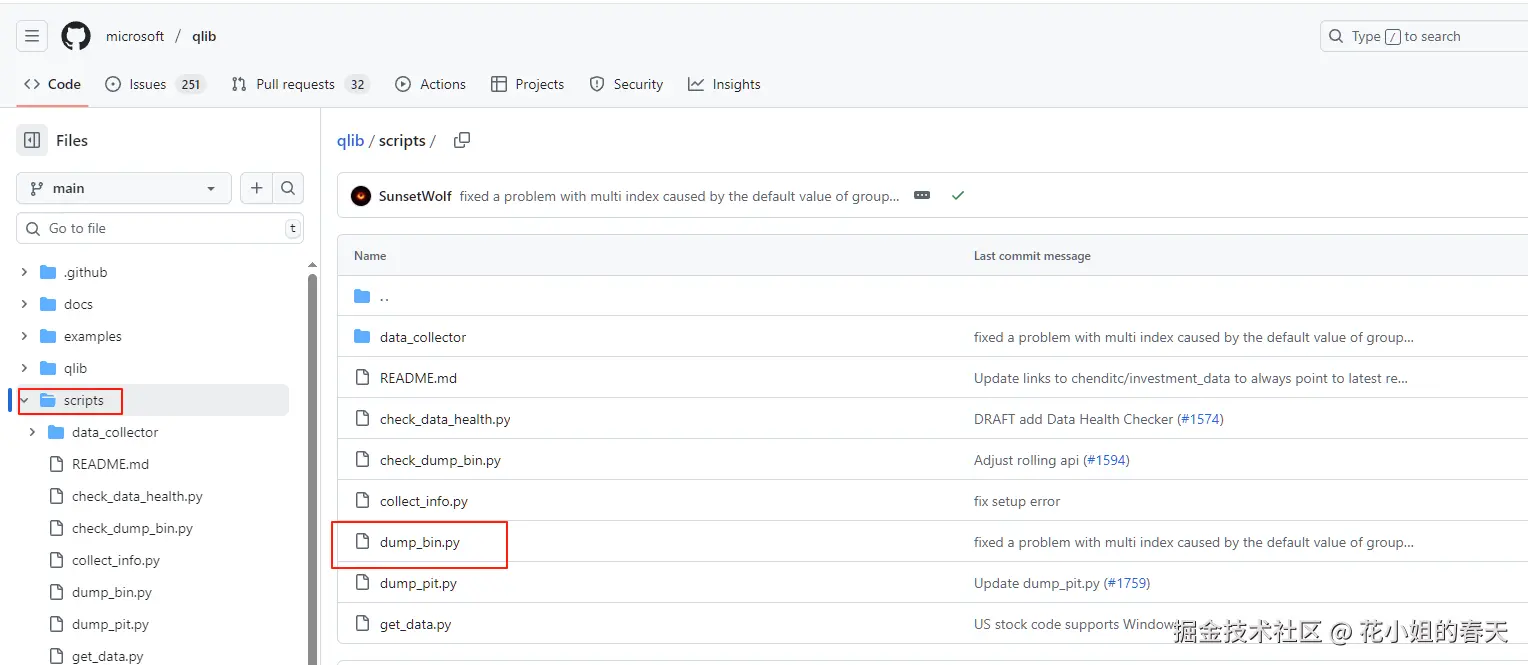Click the plus add file button
1528x665 pixels.
click(257, 188)
